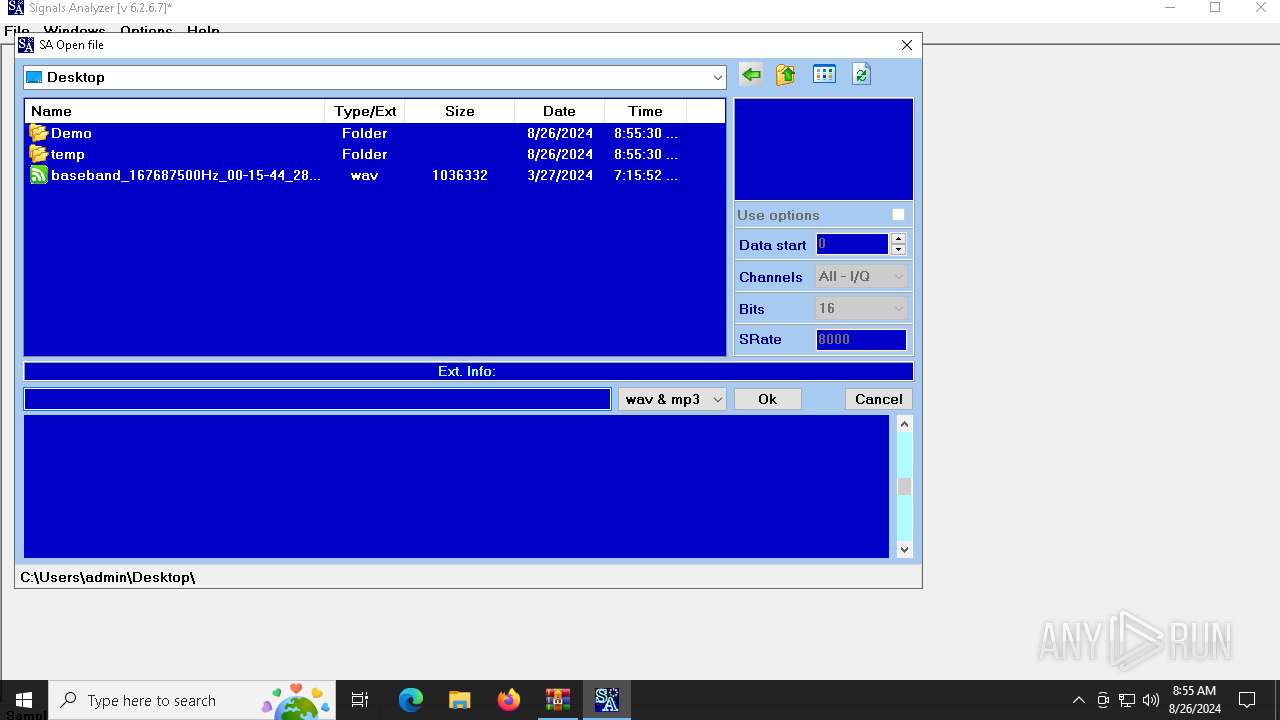Click the file preview thumbnail area
The height and width of the screenshot is (720, 1280).
point(824,149)
